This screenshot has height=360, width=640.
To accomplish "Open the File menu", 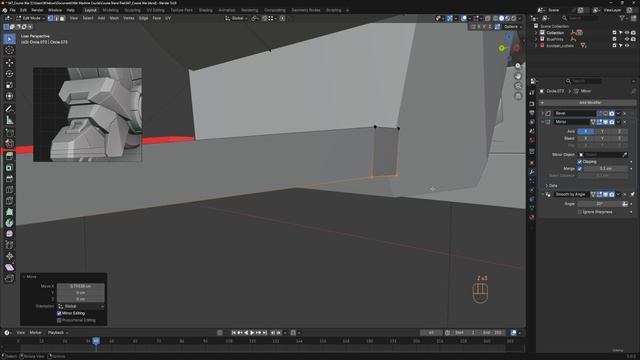I will coord(12,10).
